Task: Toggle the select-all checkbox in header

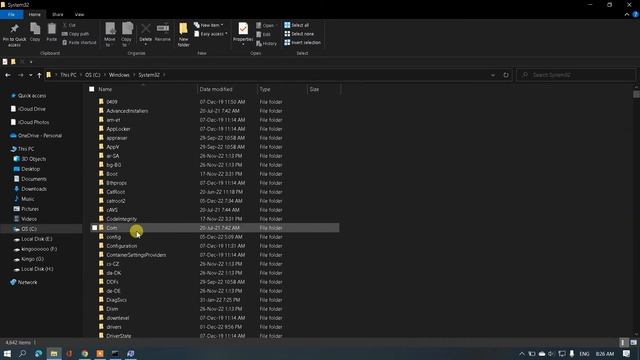Action: point(92,89)
